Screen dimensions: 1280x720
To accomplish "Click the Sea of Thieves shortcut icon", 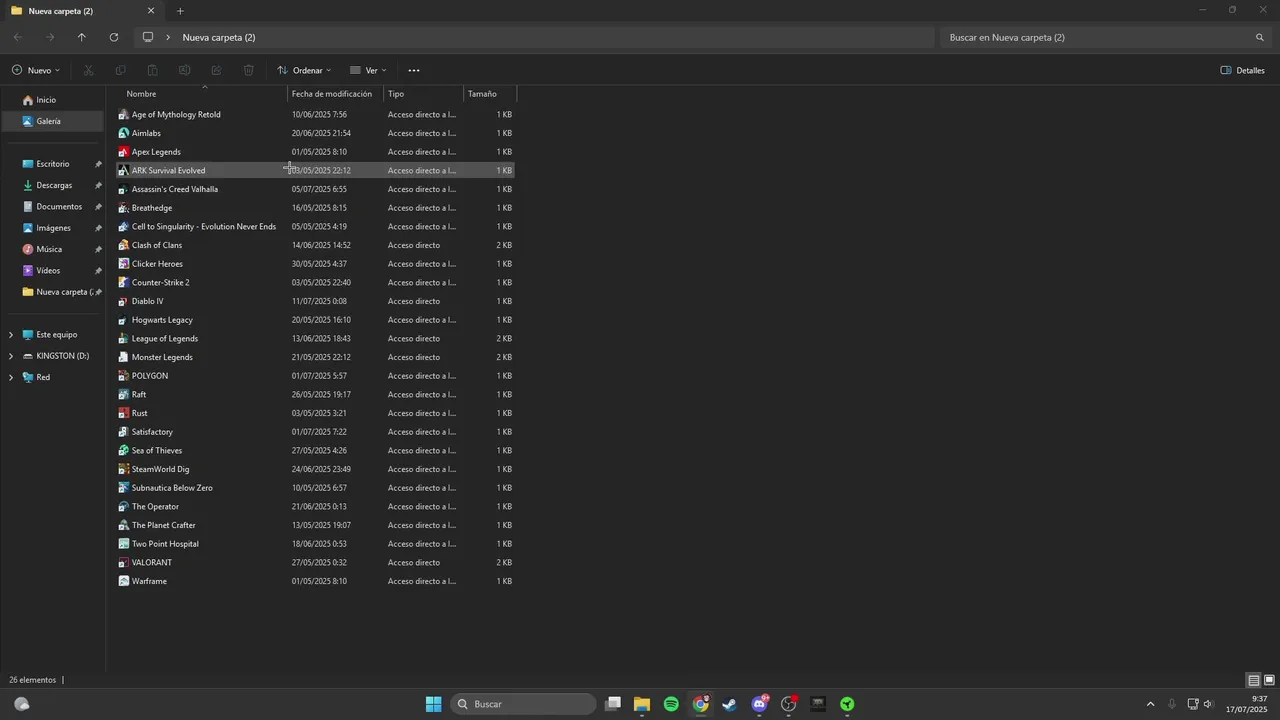I will [x=124, y=450].
